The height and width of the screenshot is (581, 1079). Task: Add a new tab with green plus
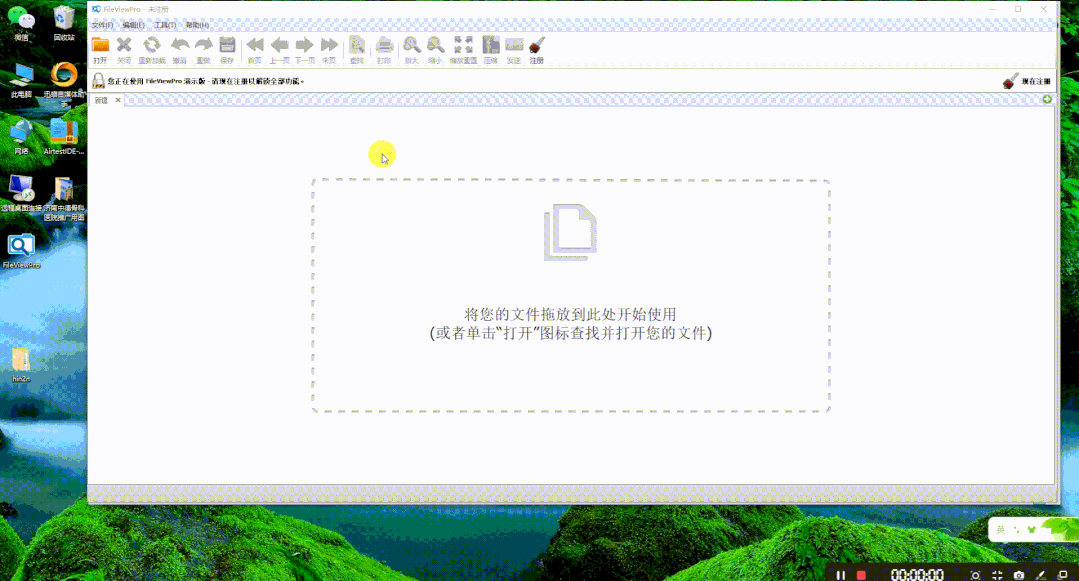coord(1047,100)
